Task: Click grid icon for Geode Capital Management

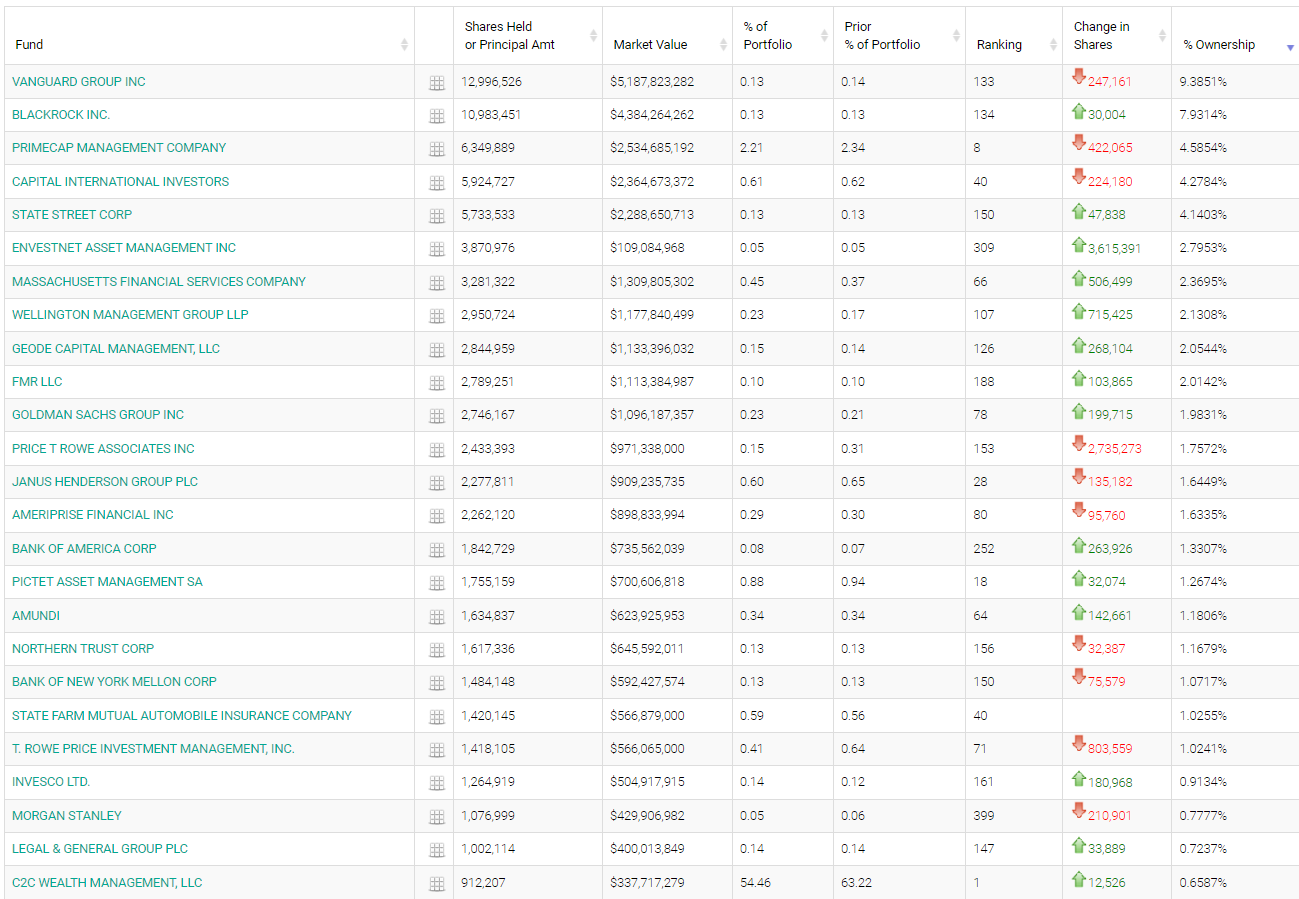Action: (436, 350)
